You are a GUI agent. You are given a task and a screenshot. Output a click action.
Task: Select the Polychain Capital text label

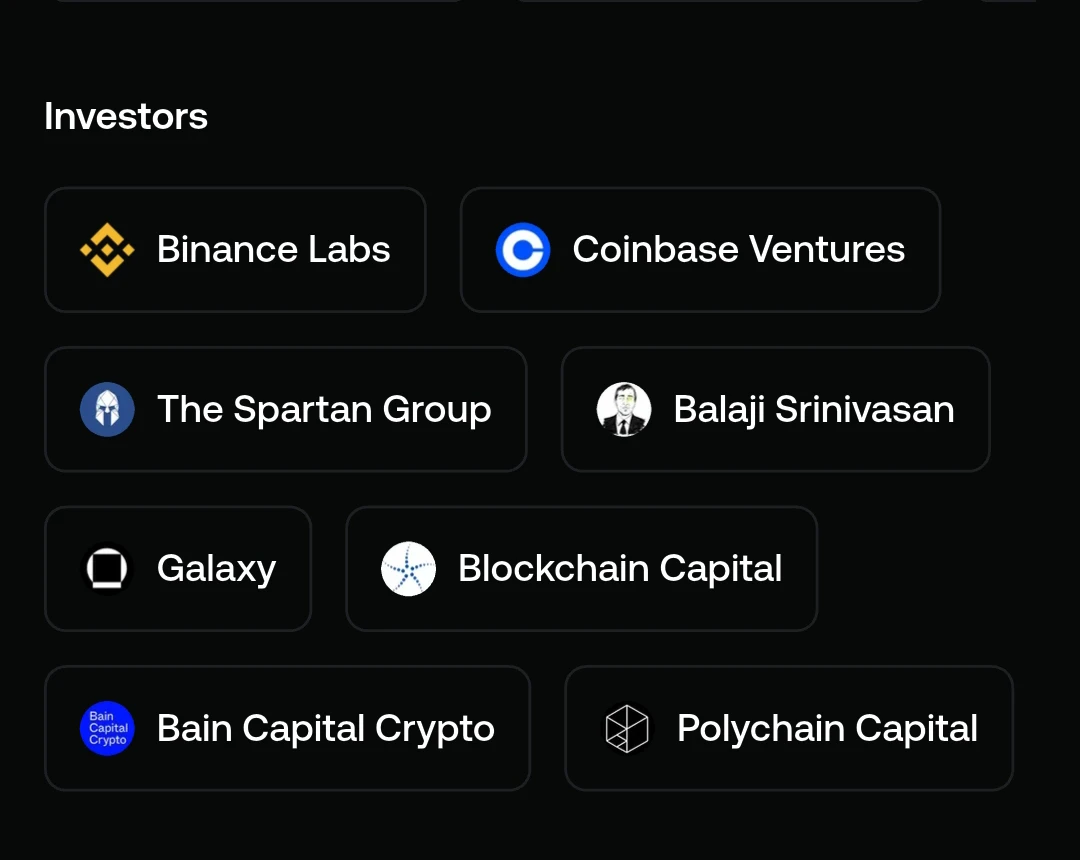827,728
